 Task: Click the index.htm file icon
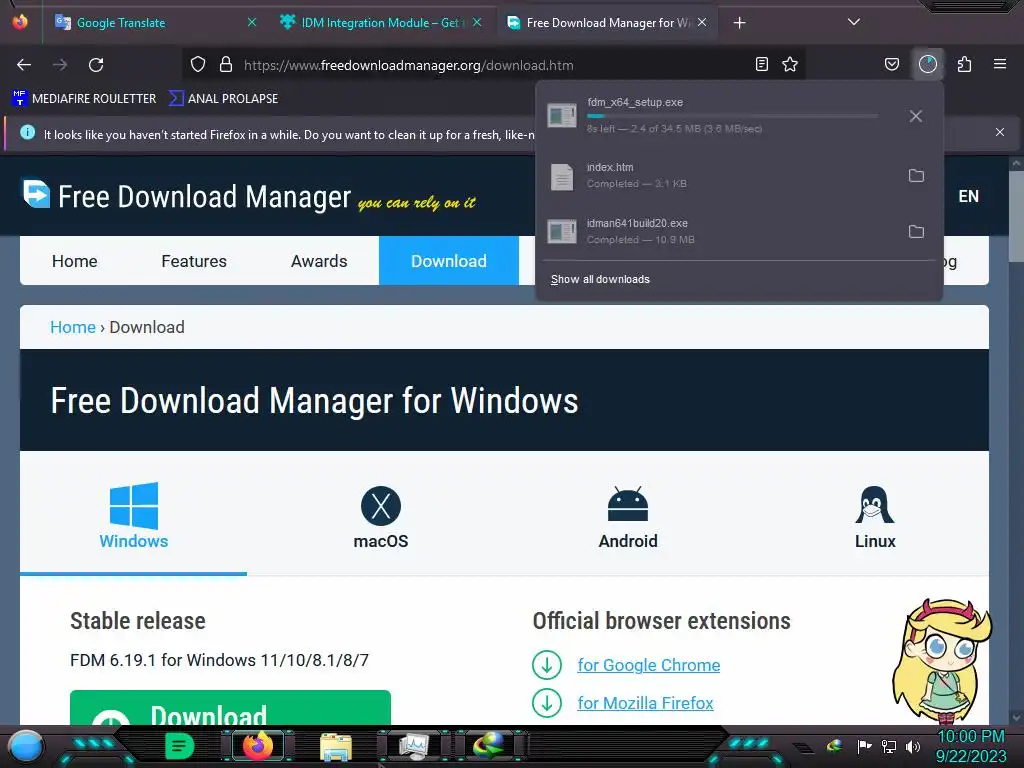tap(562, 176)
